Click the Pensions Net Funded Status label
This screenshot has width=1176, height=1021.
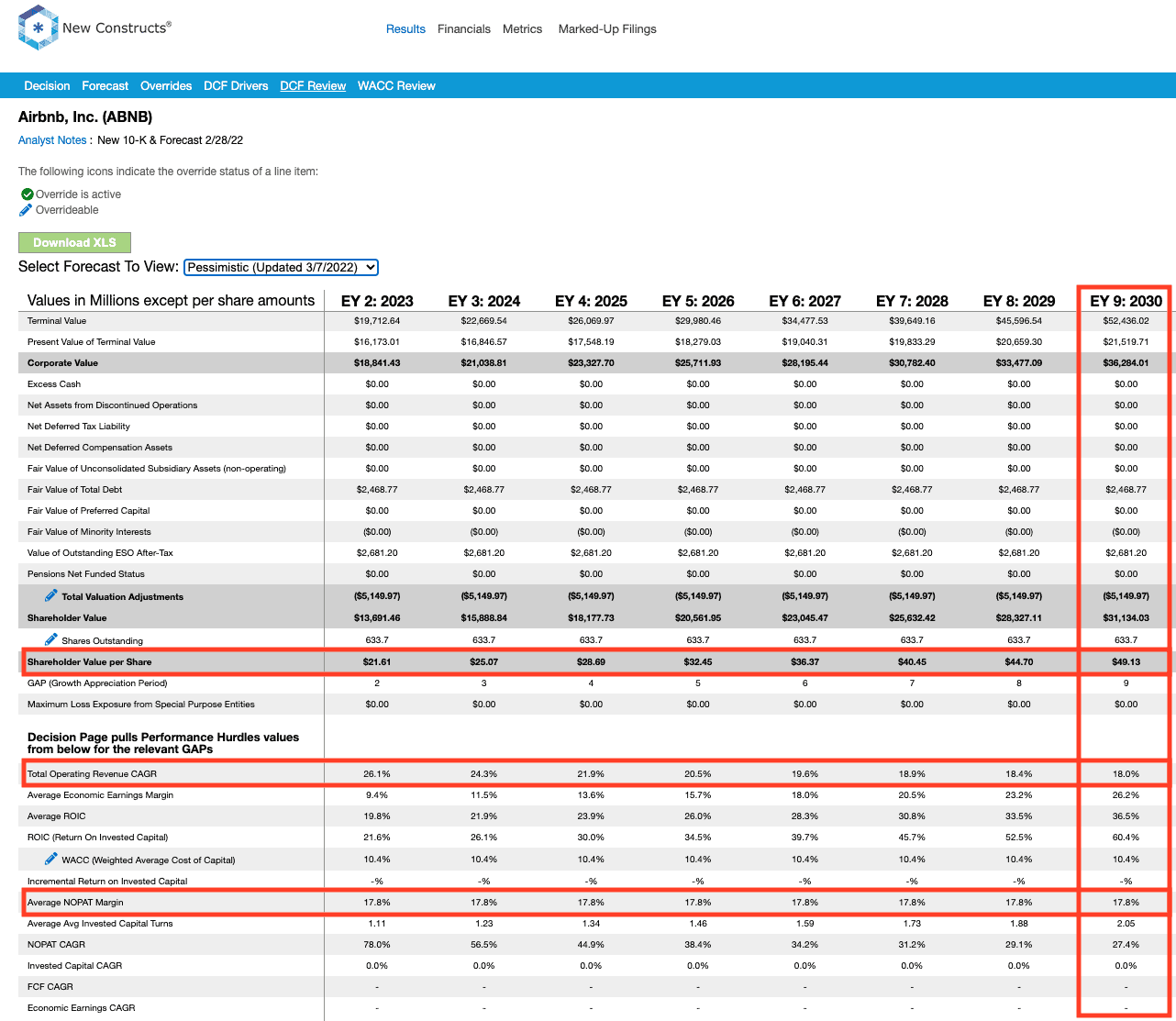[x=86, y=574]
